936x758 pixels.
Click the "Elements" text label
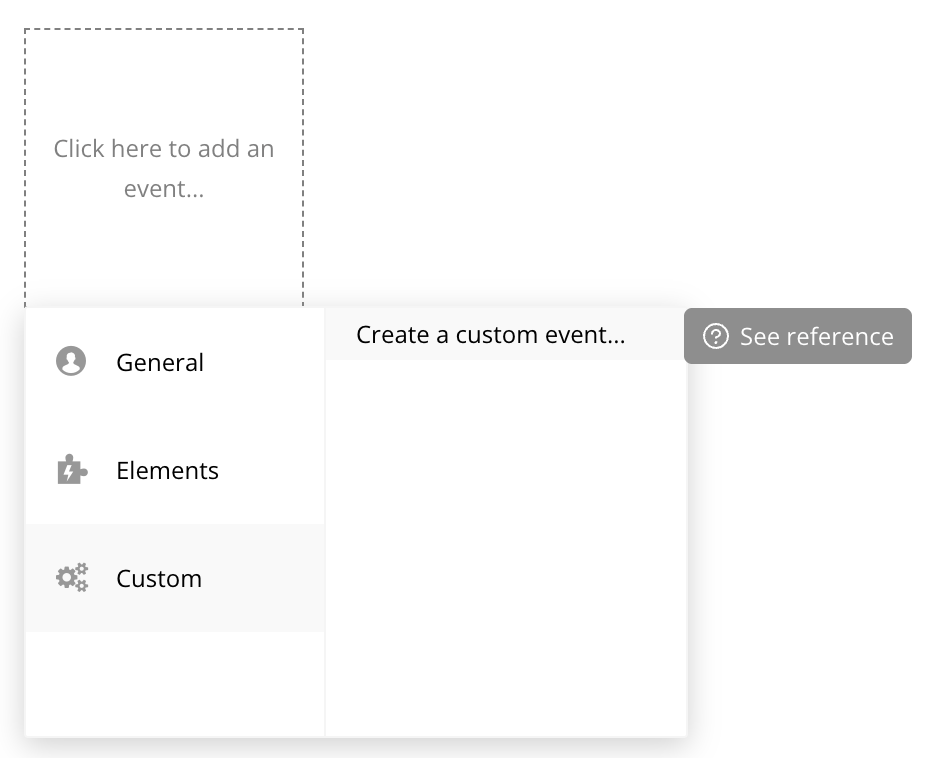click(168, 470)
